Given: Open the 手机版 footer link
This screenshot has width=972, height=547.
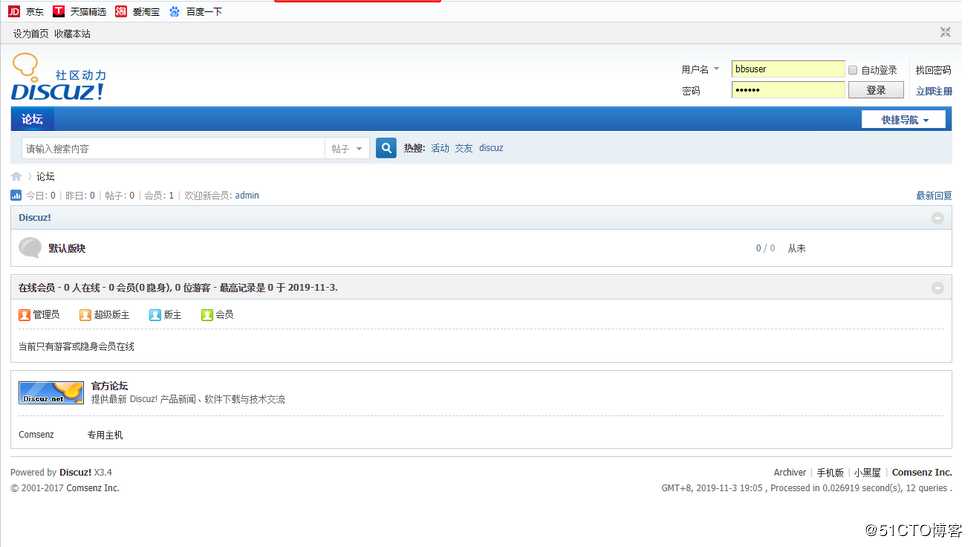Looking at the screenshot, I should (830, 473).
